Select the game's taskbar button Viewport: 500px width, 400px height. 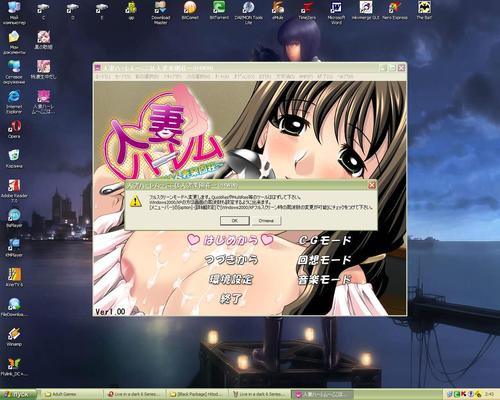pyautogui.click(x=322, y=395)
